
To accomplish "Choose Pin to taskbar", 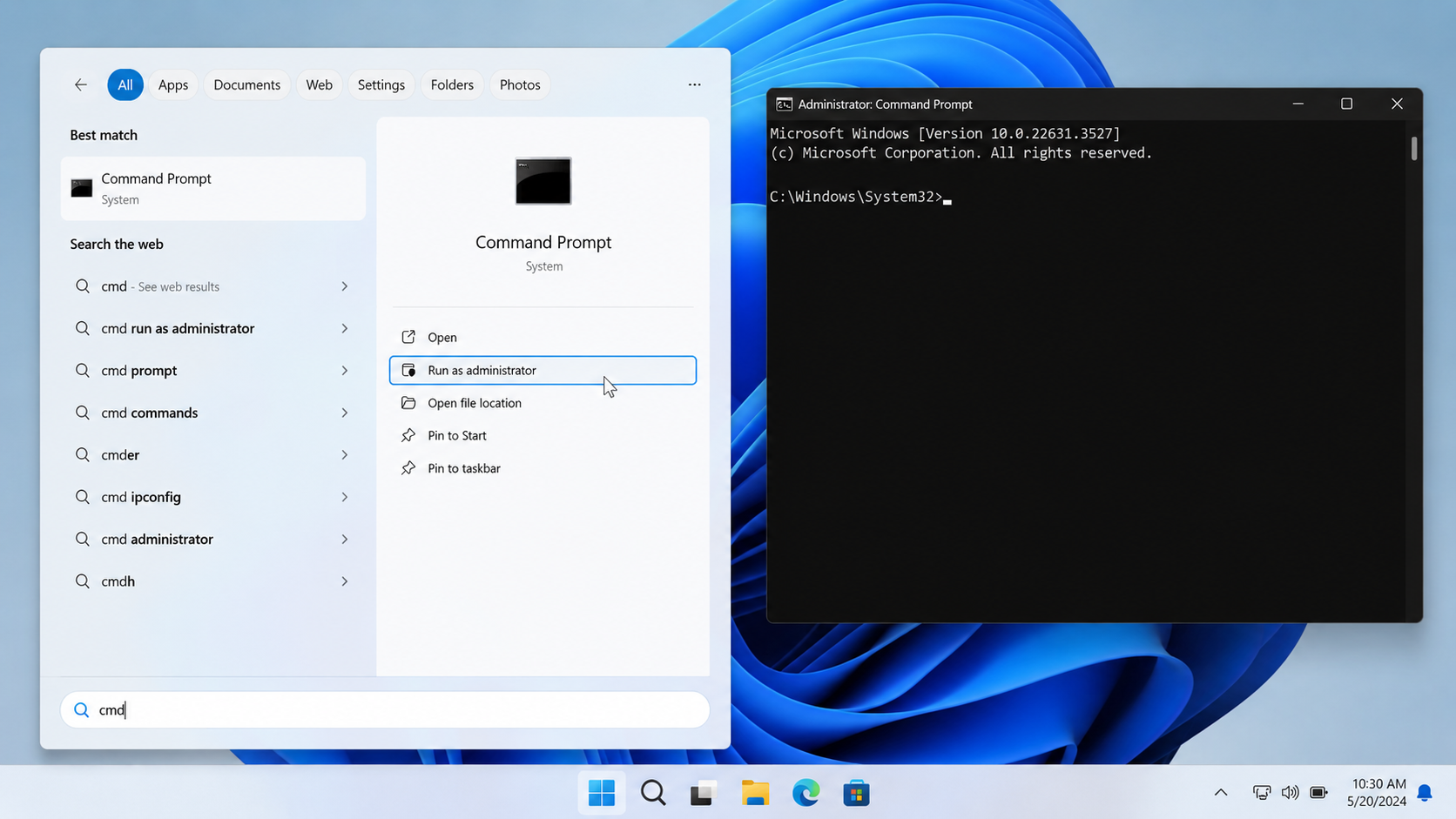I will pyautogui.click(x=543, y=468).
